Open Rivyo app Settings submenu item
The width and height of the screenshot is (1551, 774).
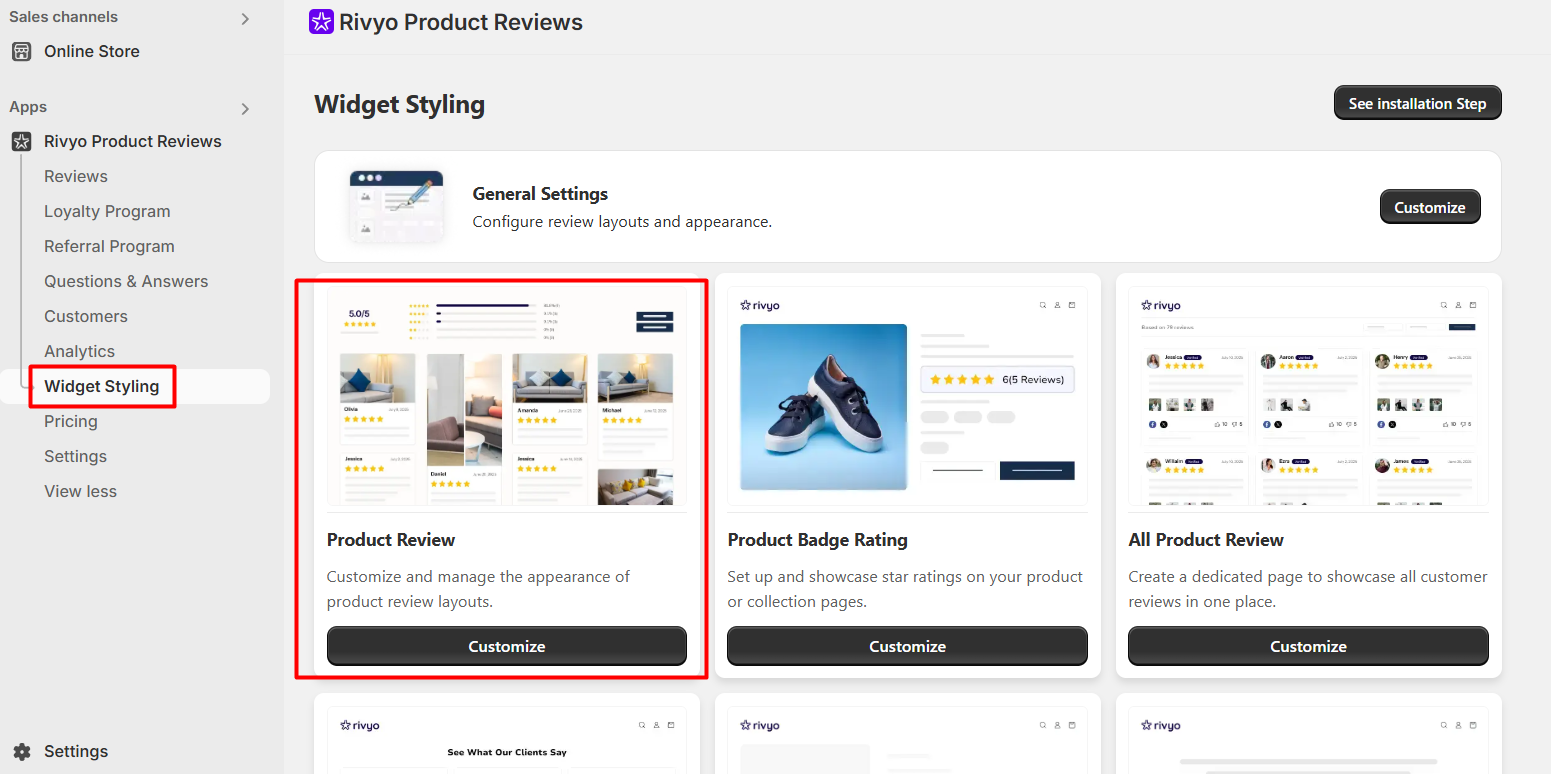(75, 456)
